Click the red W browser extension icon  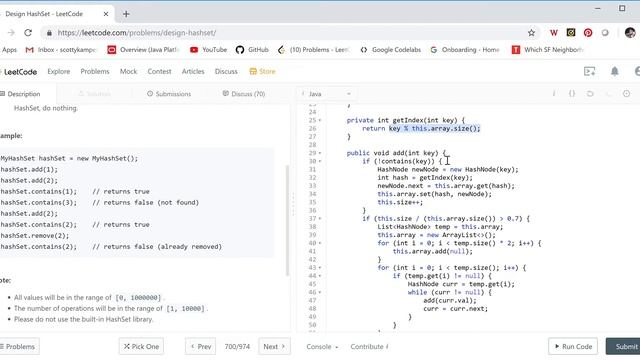pyautogui.click(x=553, y=33)
